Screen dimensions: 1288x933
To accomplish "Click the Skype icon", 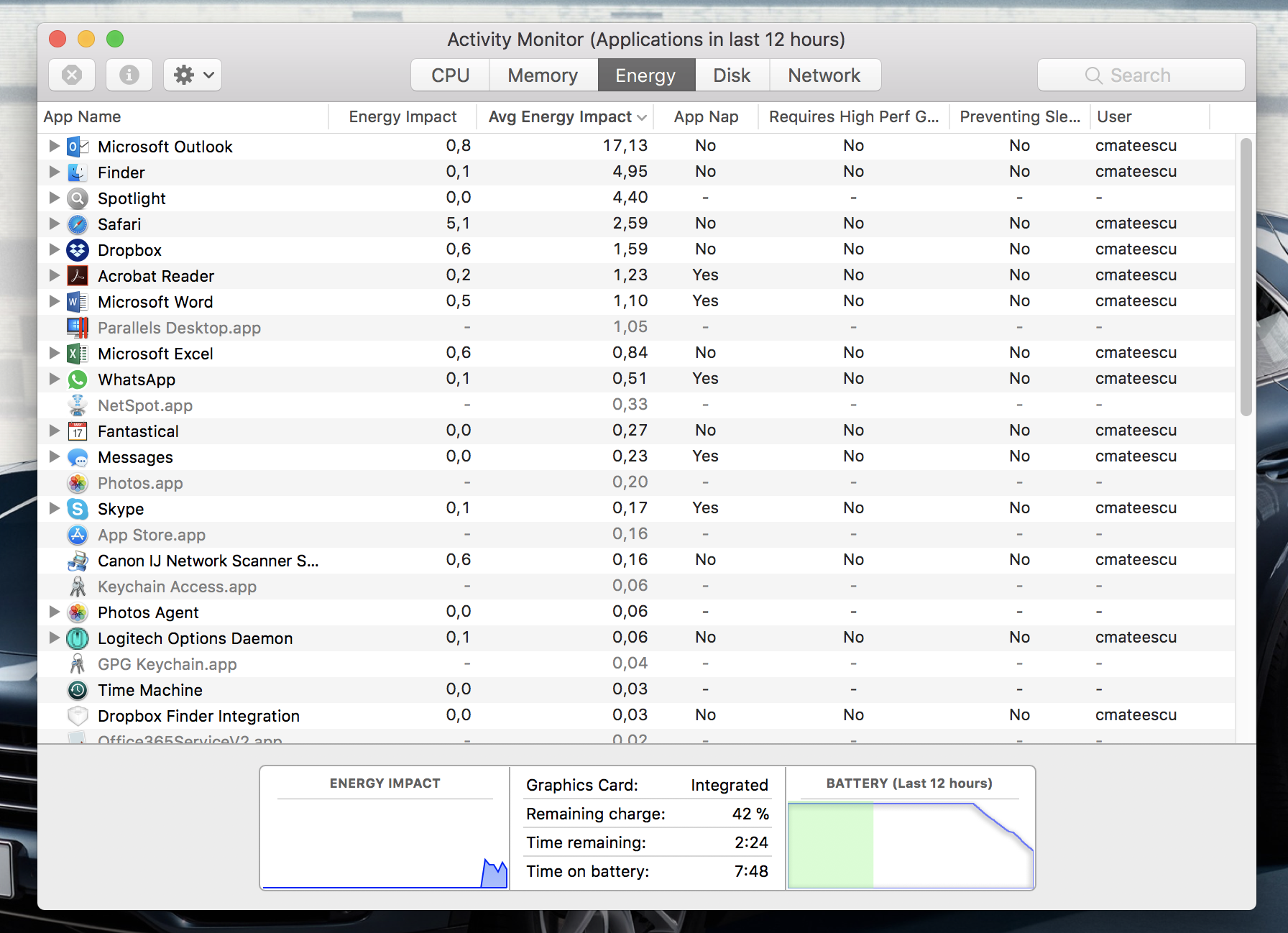I will pyautogui.click(x=78, y=509).
